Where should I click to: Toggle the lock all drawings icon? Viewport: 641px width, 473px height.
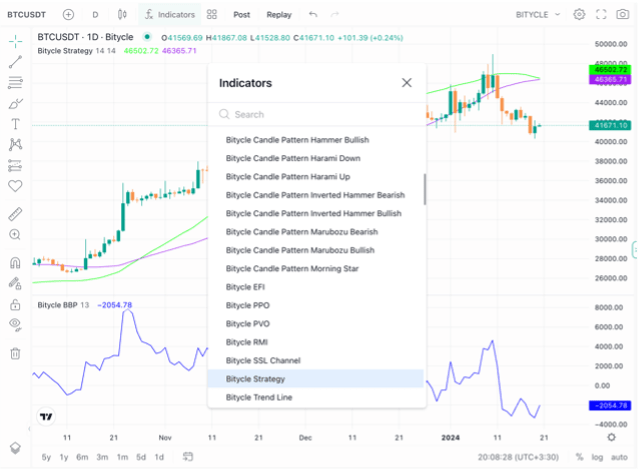tap(15, 304)
